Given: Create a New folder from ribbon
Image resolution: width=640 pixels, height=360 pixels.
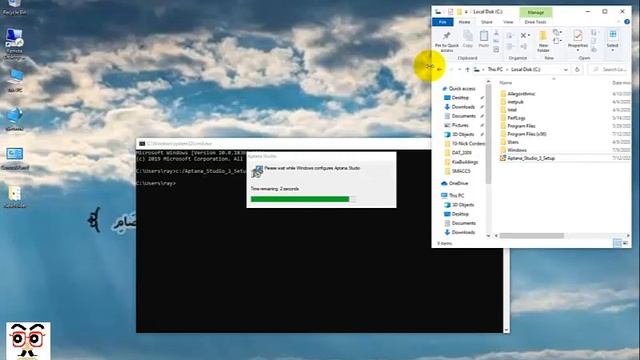Looking at the screenshot, I should [x=543, y=41].
